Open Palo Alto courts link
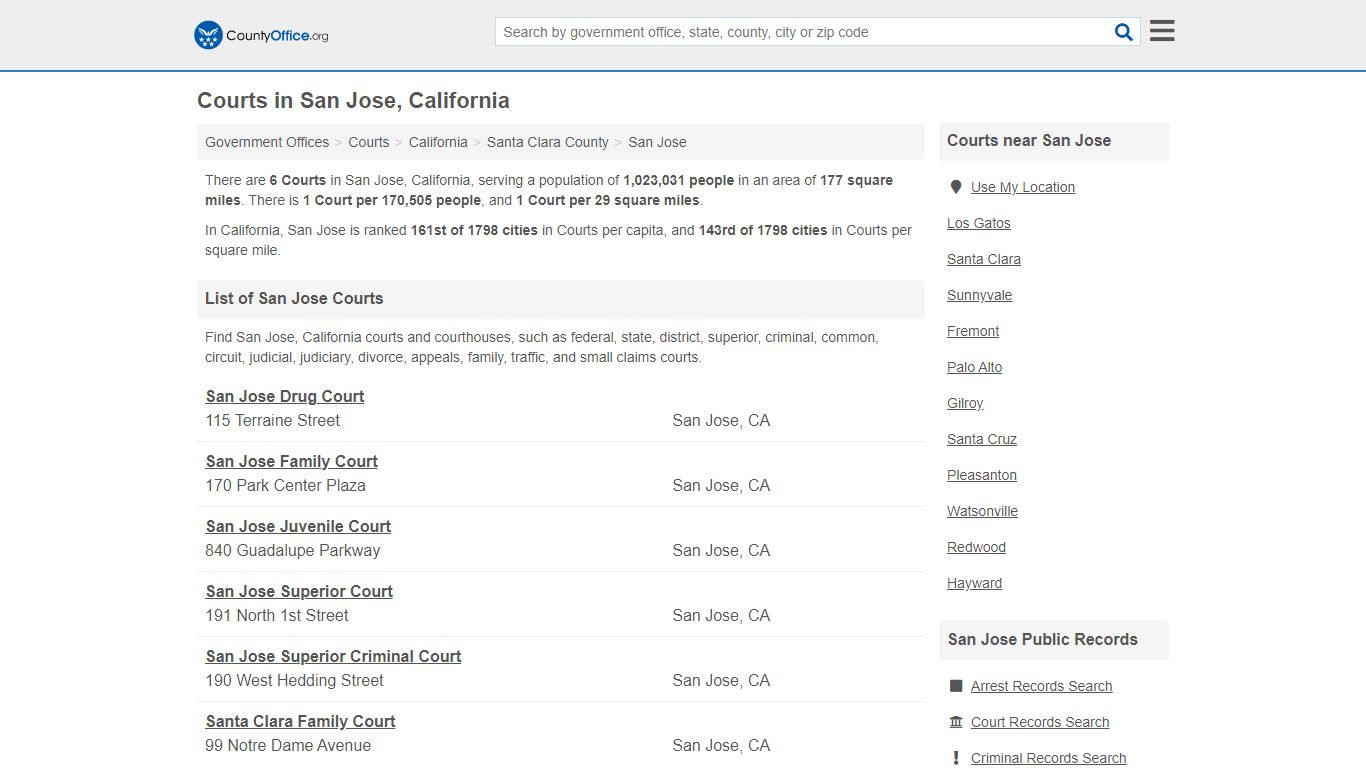 (x=975, y=367)
